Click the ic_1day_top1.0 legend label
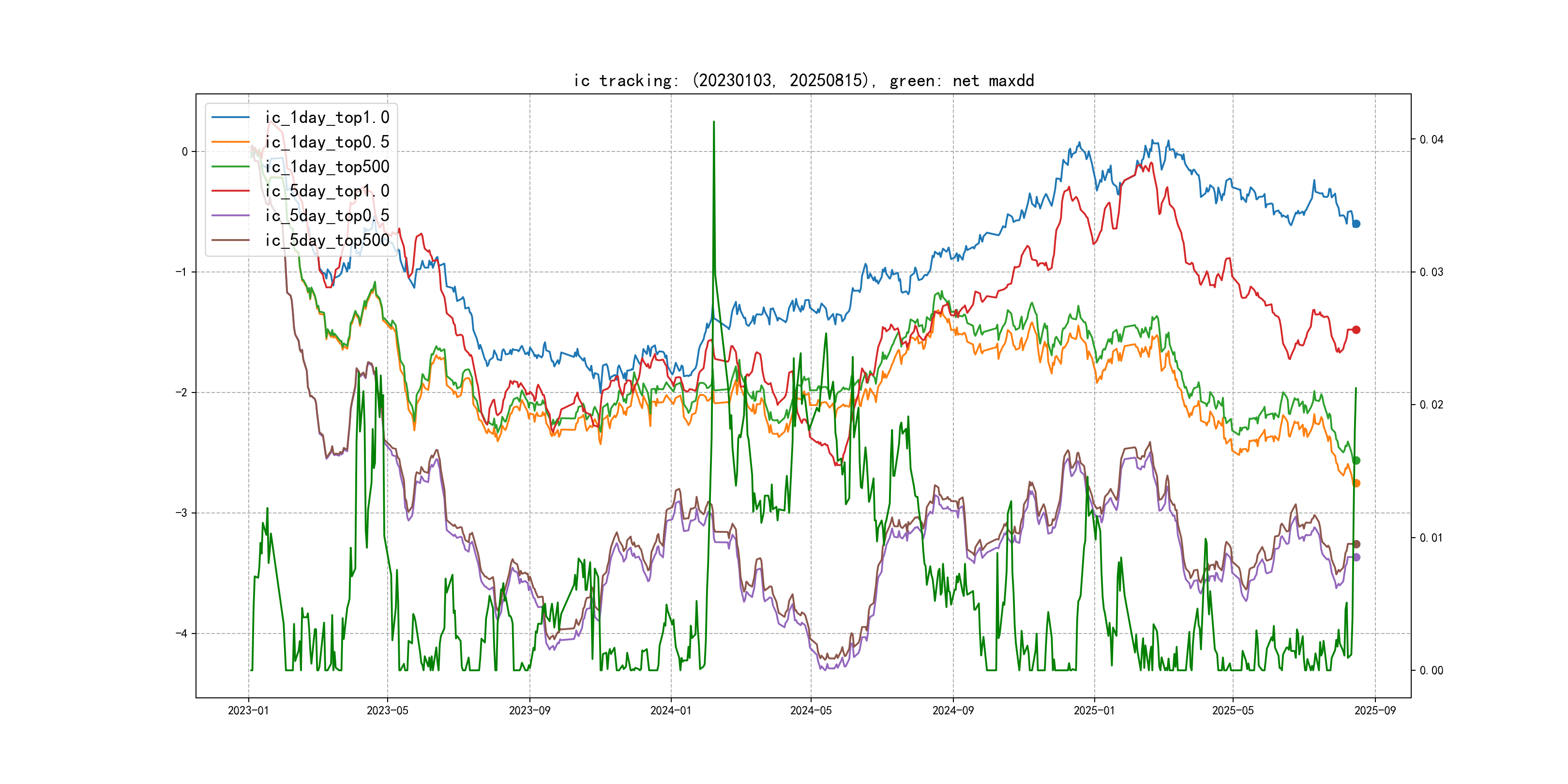1568x784 pixels. click(327, 118)
